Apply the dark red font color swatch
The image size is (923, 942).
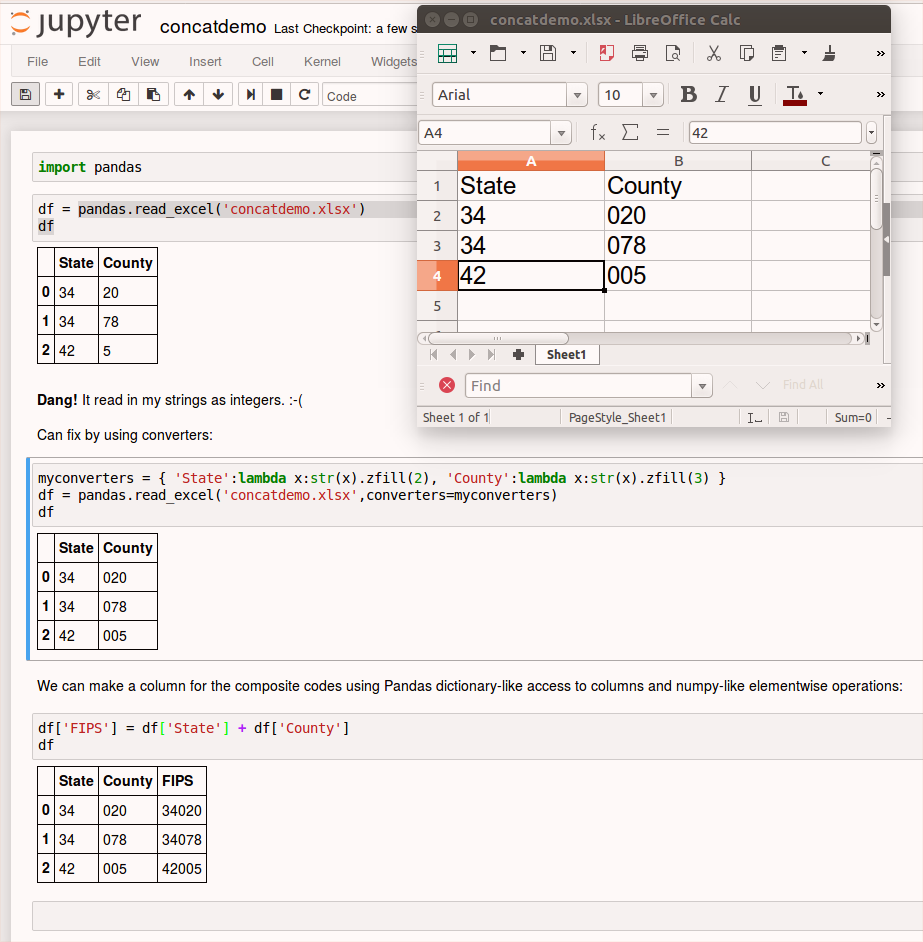[795, 95]
